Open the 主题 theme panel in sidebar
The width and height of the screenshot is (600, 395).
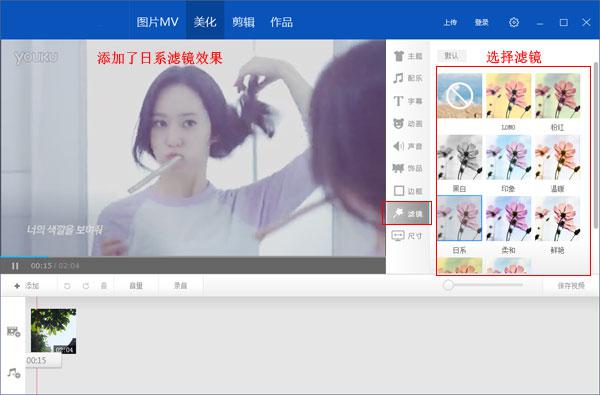pos(408,56)
